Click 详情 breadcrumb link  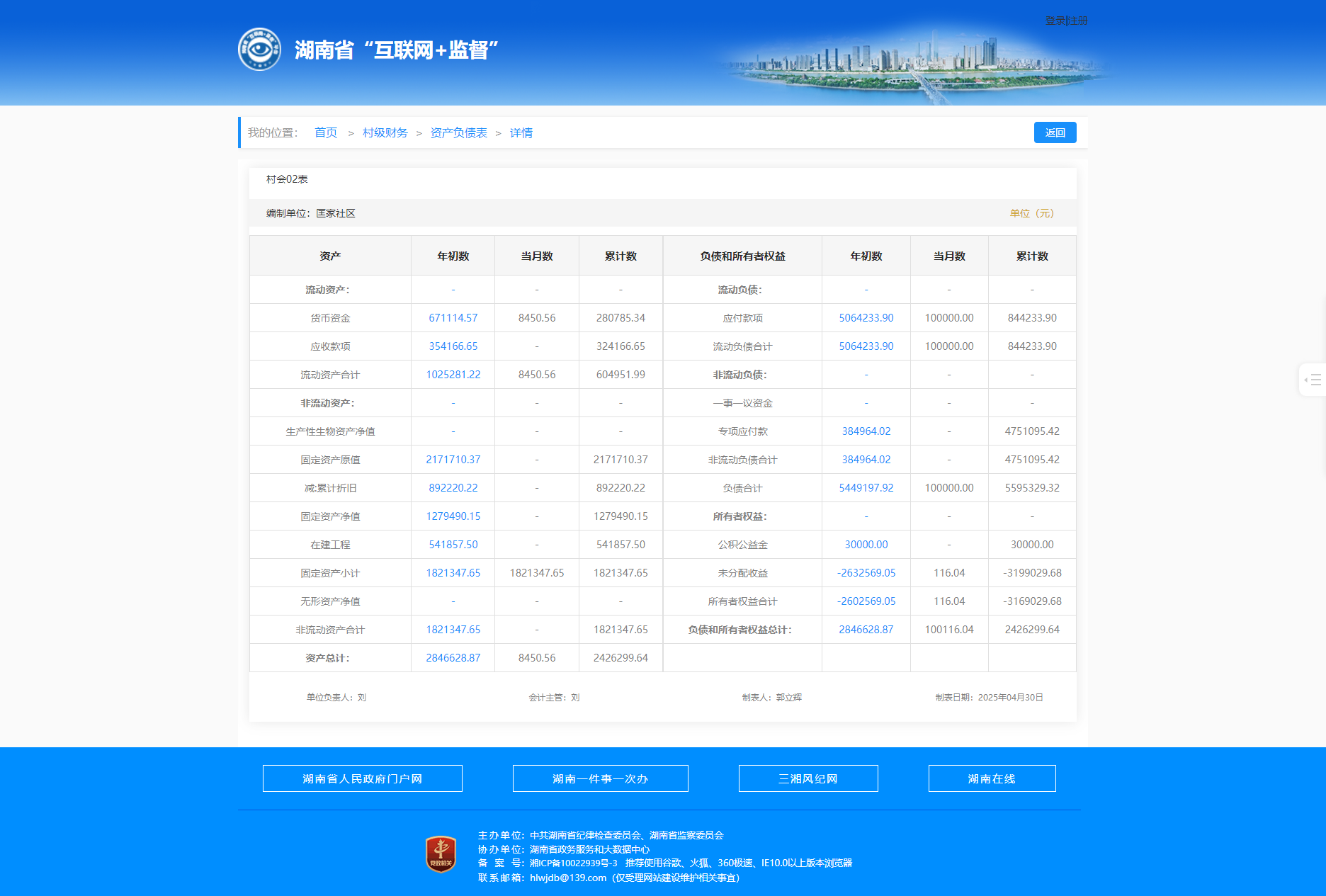521,132
